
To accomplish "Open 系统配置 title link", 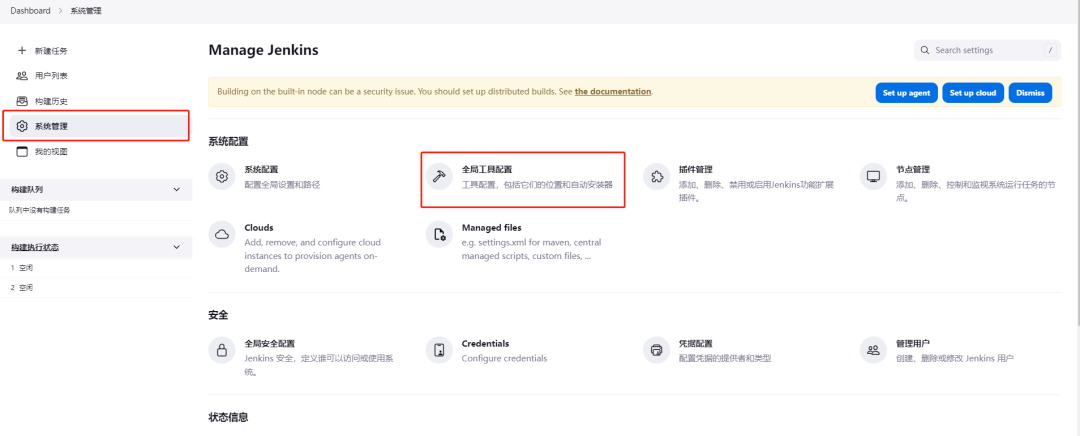I will (261, 169).
